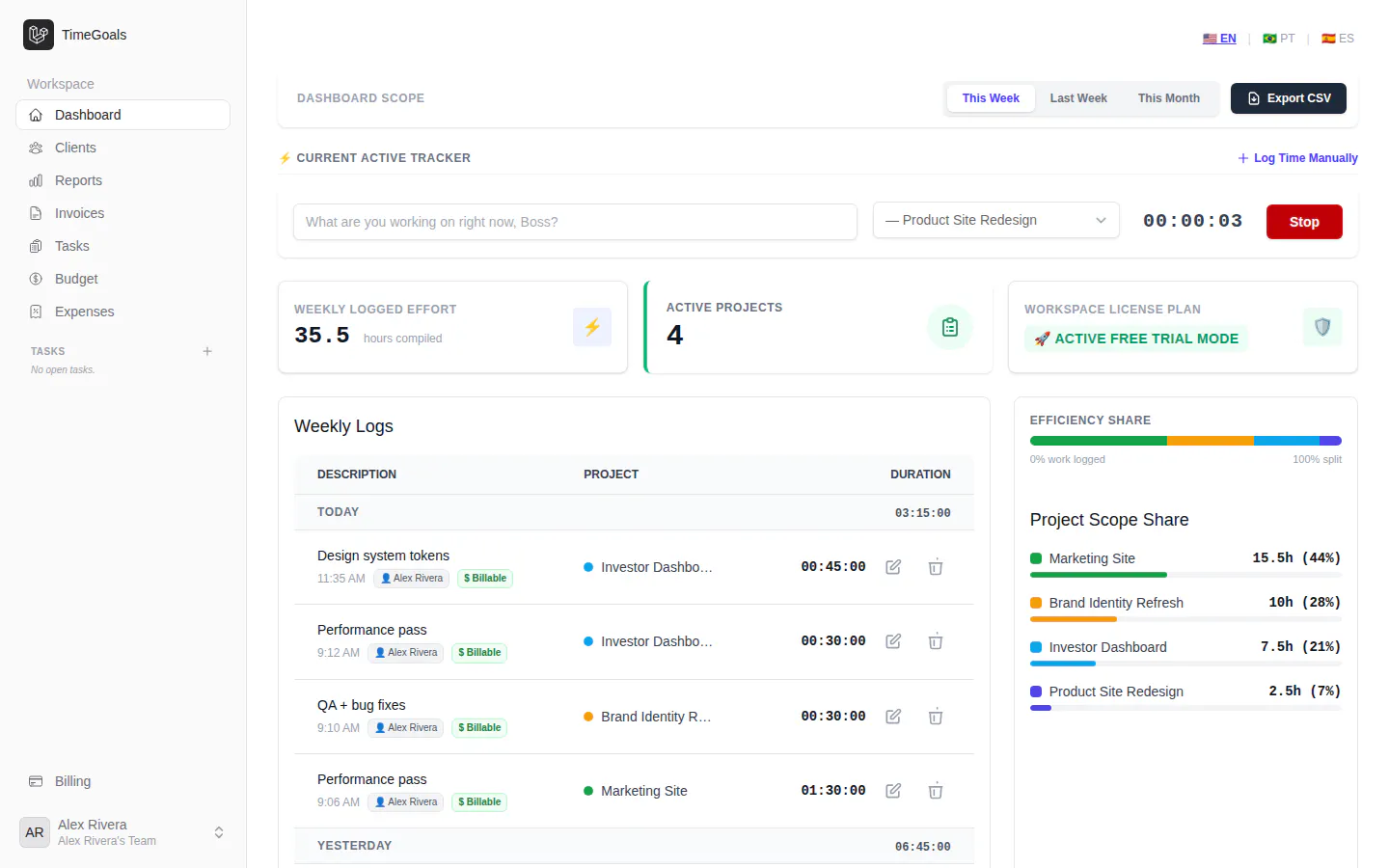Image resolution: width=1389 pixels, height=868 pixels.
Task: Add a new task with plus icon
Action: (207, 351)
